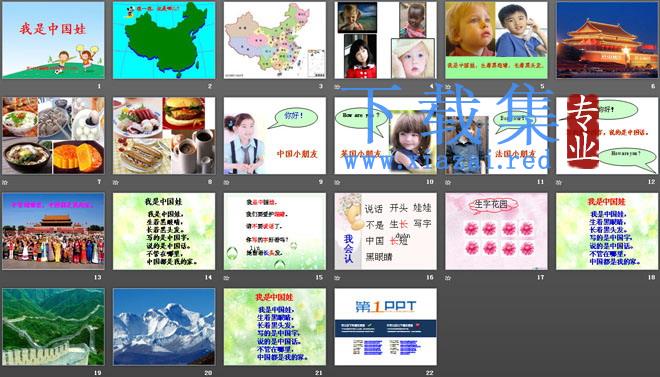Select the final 第1PPT slide 22
Image resolution: width=660 pixels, height=377 pixels.
click(x=386, y=327)
